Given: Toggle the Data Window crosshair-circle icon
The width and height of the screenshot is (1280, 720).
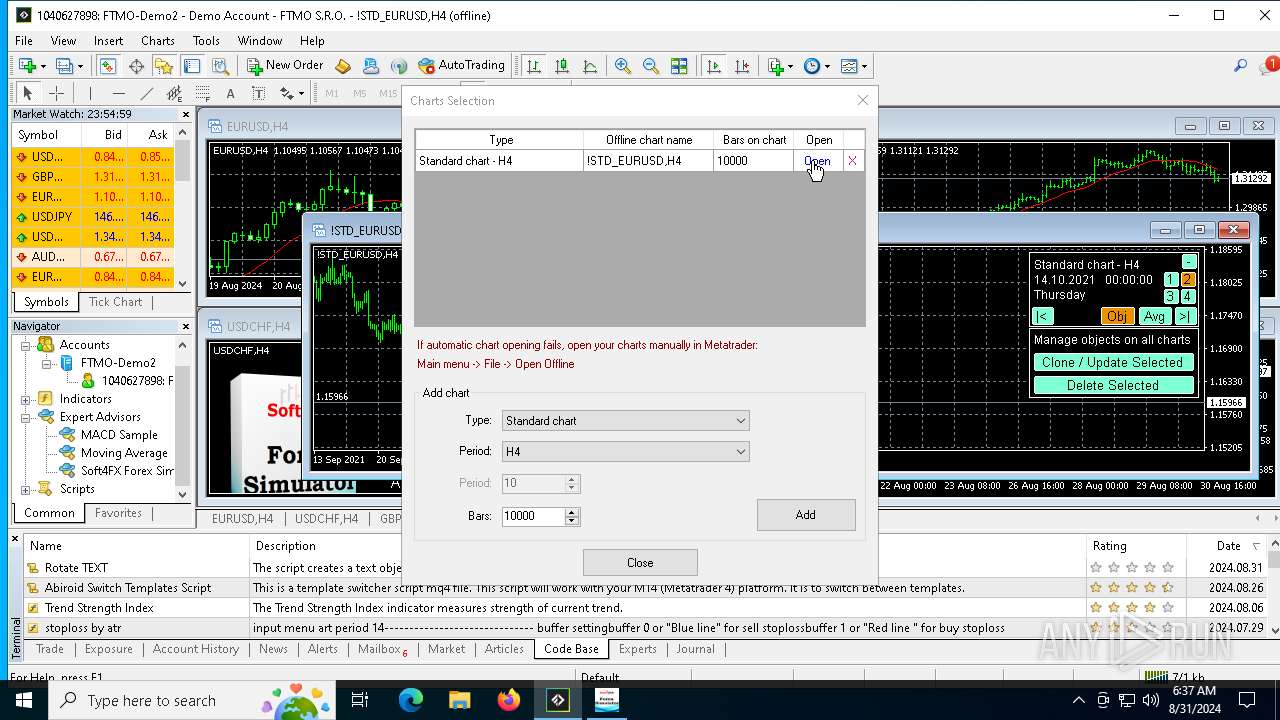Looking at the screenshot, I should [136, 66].
